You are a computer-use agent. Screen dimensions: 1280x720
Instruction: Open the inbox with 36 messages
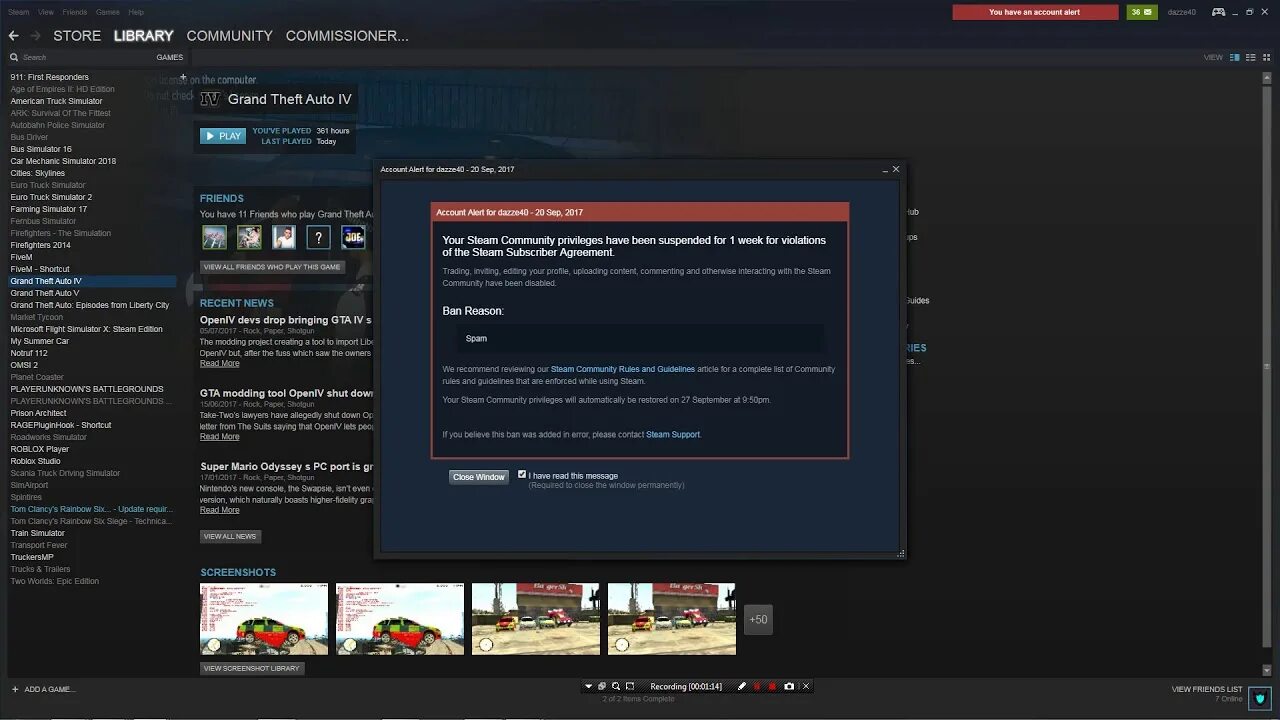tap(1142, 12)
